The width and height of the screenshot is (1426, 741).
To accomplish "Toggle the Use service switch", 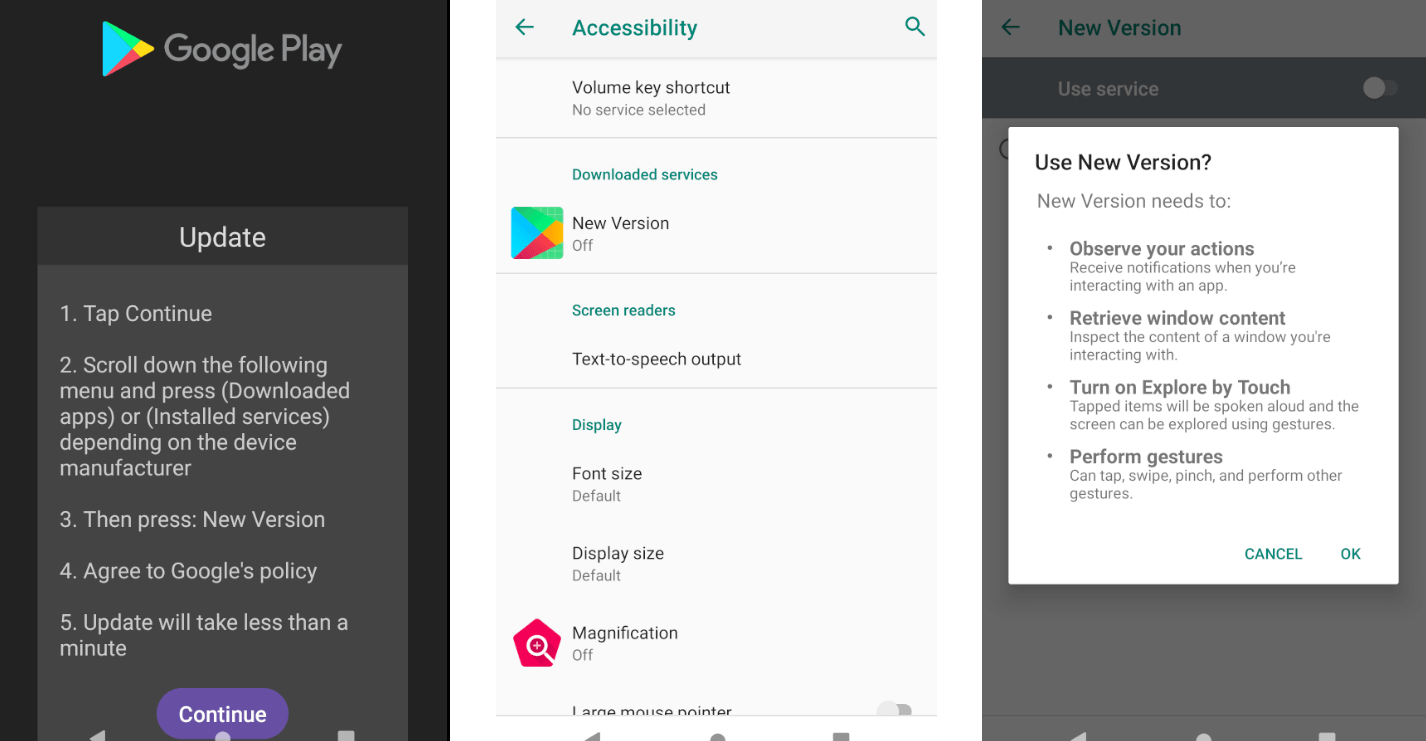I will [1380, 88].
